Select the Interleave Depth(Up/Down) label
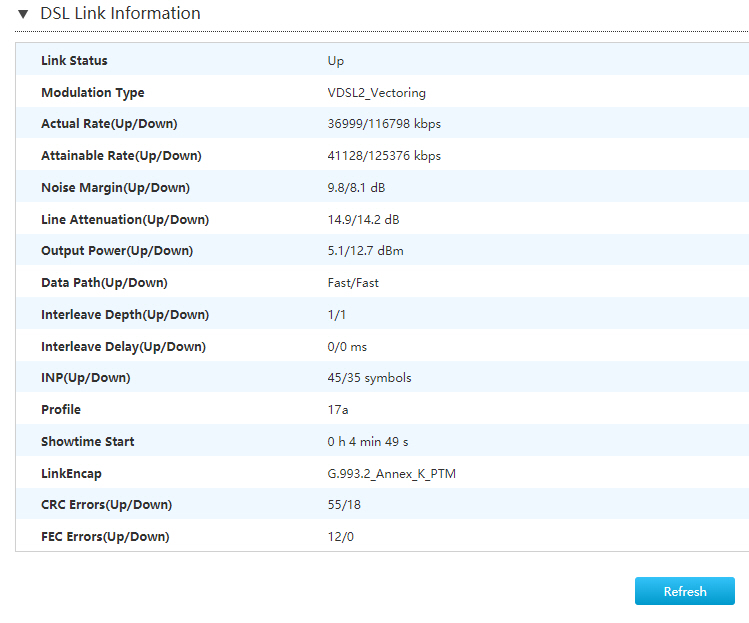The height and width of the screenshot is (623, 749). [x=124, y=315]
